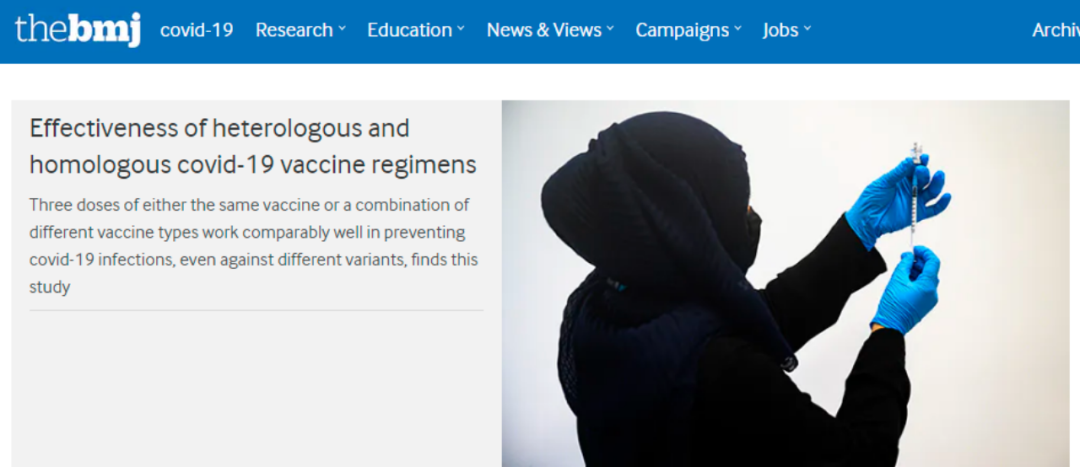Expand the chevron beside Campaigns

(738, 30)
